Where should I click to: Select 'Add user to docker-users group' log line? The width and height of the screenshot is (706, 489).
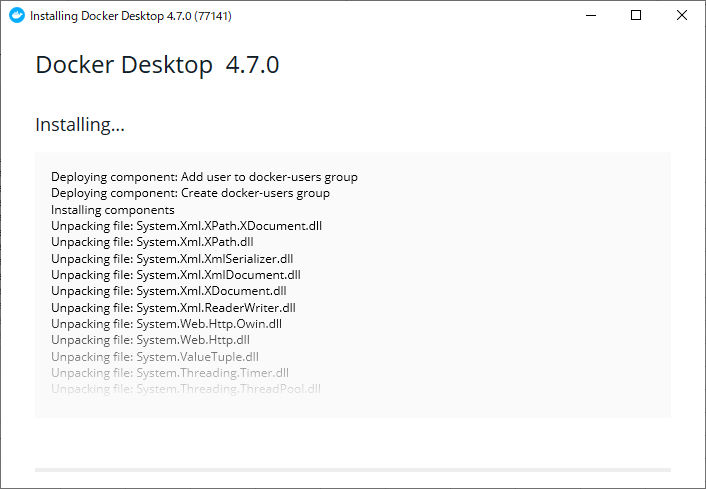204,177
